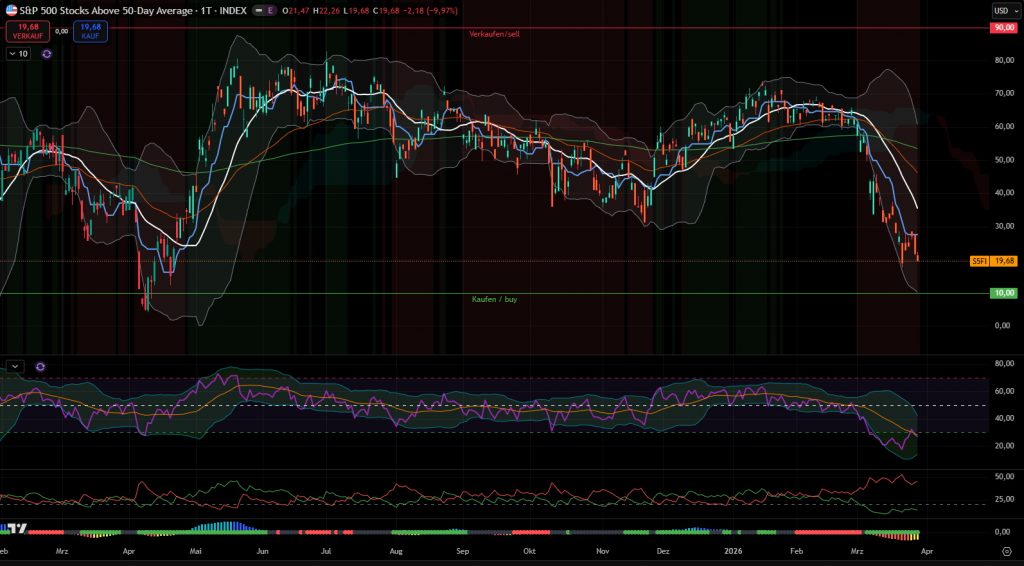This screenshot has width=1024, height=566.
Task: Click the red 90,00 price axis label
Action: point(1002,28)
